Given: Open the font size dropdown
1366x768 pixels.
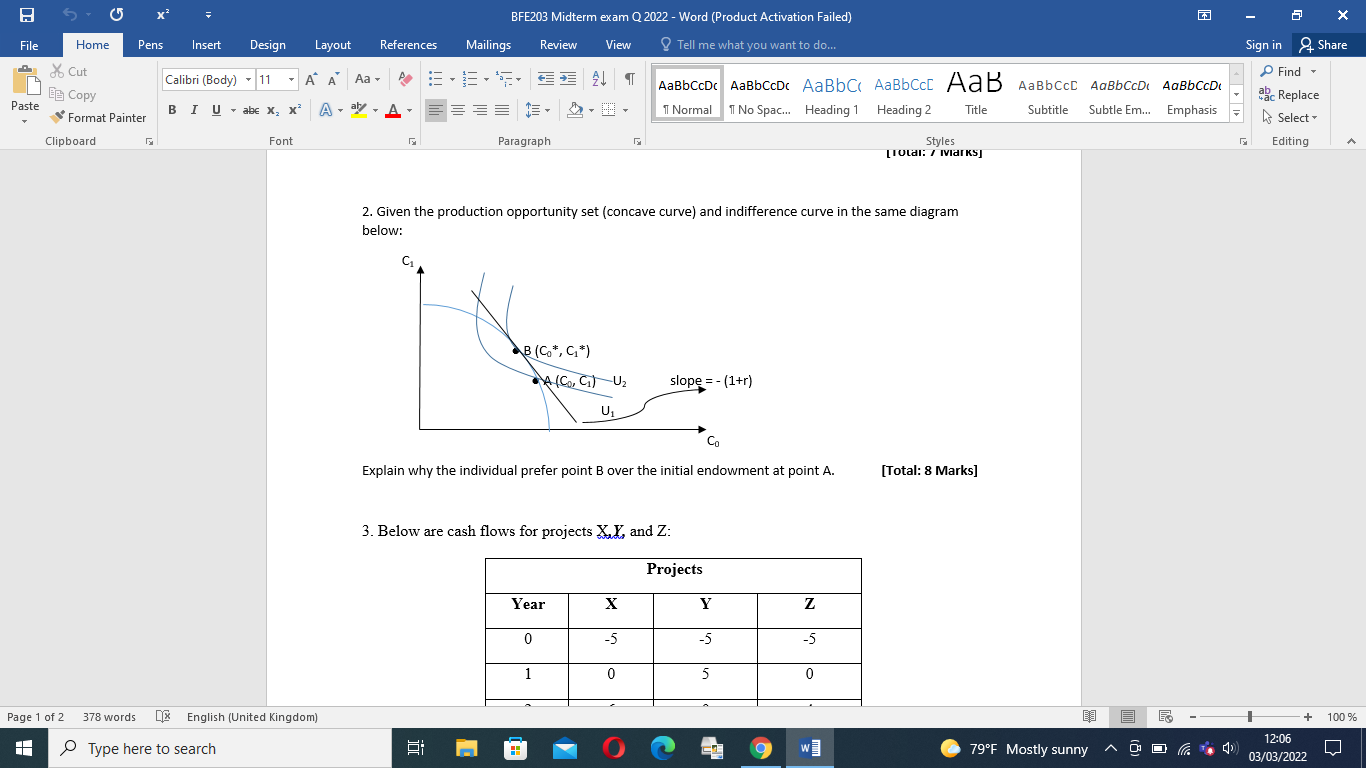Looking at the screenshot, I should click(x=292, y=79).
